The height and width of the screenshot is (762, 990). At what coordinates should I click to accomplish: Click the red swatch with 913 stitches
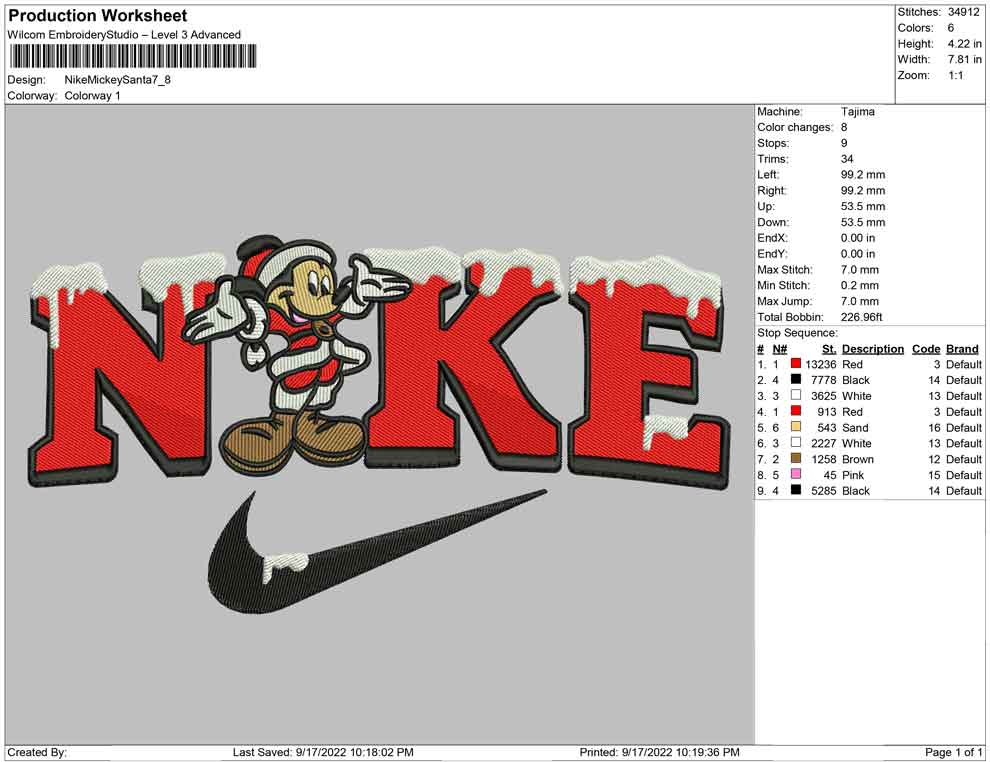[796, 411]
